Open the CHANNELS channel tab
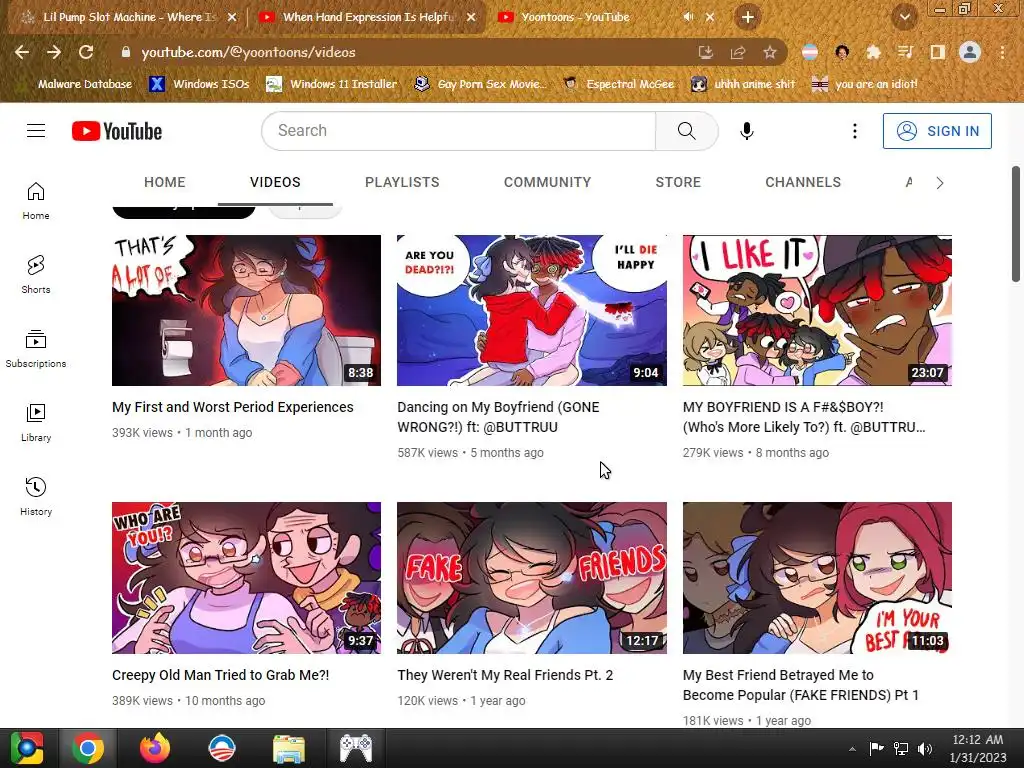This screenshot has width=1024, height=768. coord(803,182)
